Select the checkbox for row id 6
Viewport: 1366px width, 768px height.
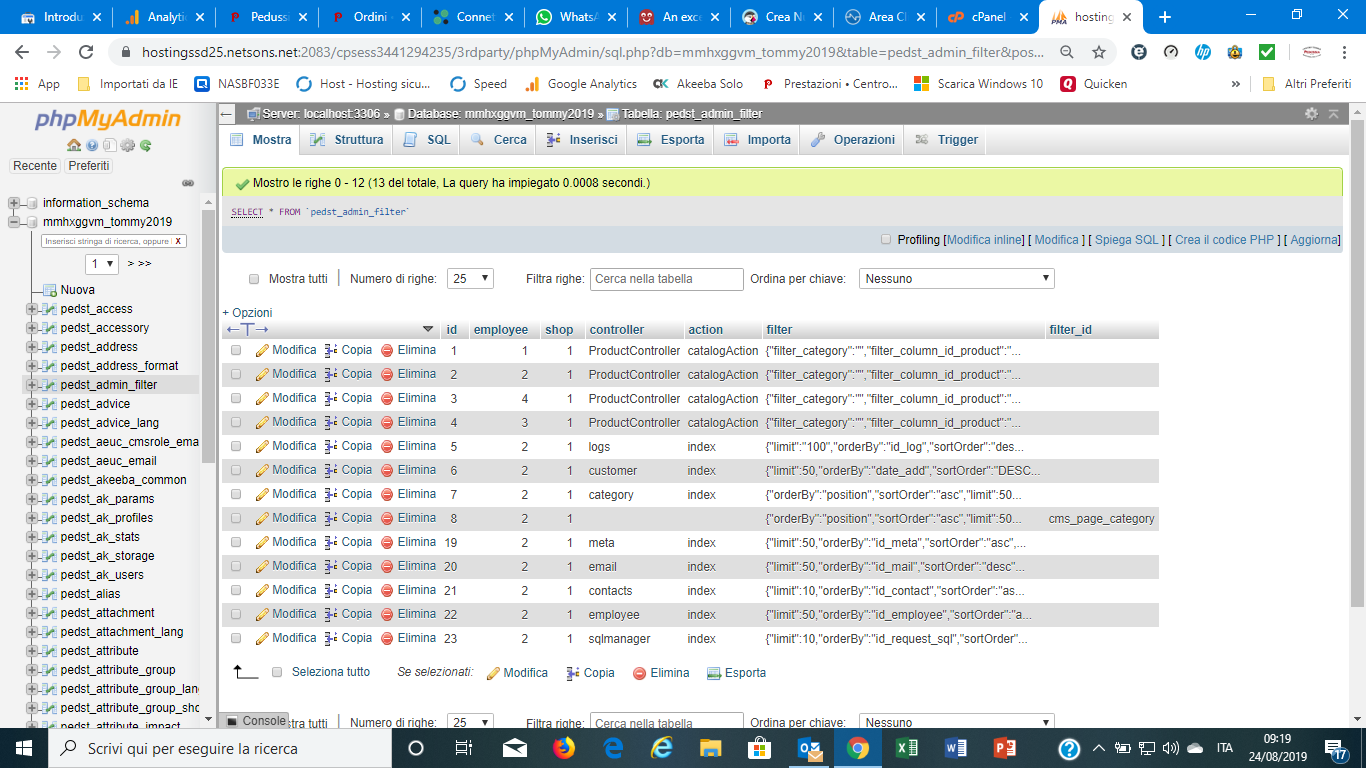click(236, 471)
